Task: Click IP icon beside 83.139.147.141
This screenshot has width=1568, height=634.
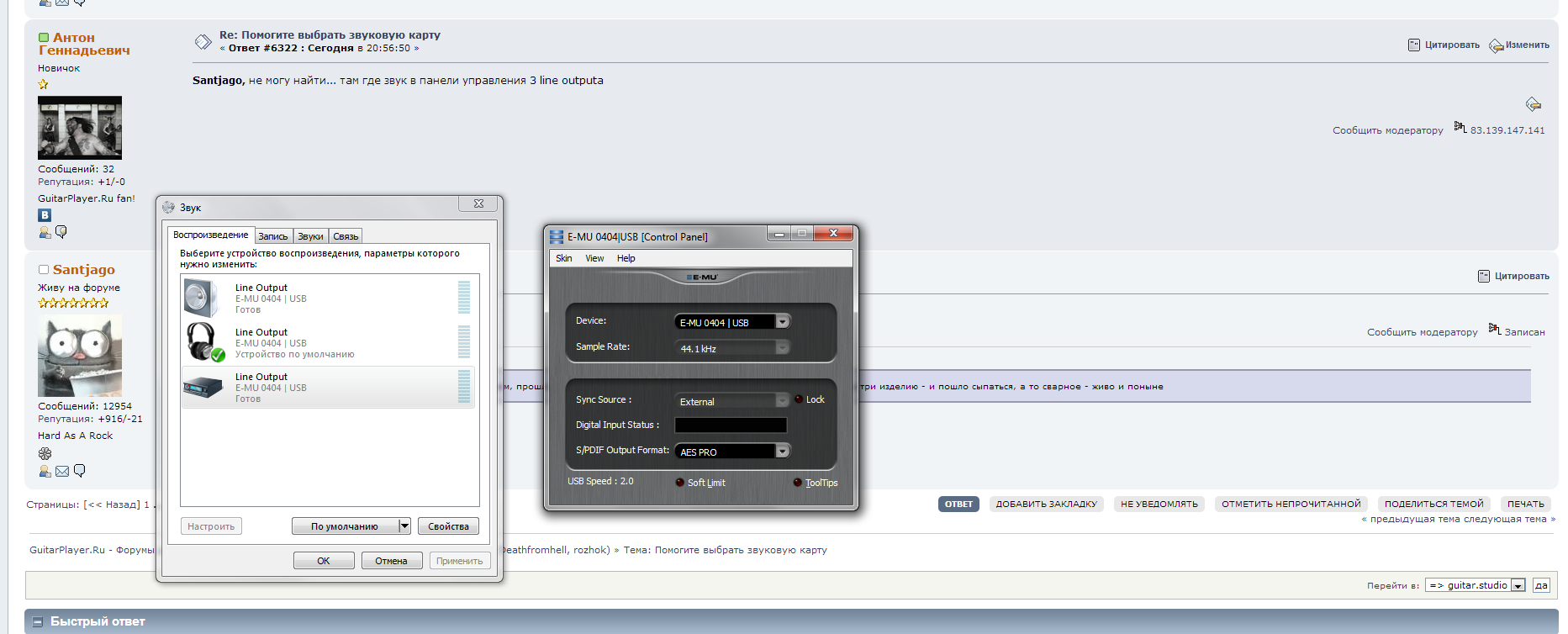Action: [1460, 127]
